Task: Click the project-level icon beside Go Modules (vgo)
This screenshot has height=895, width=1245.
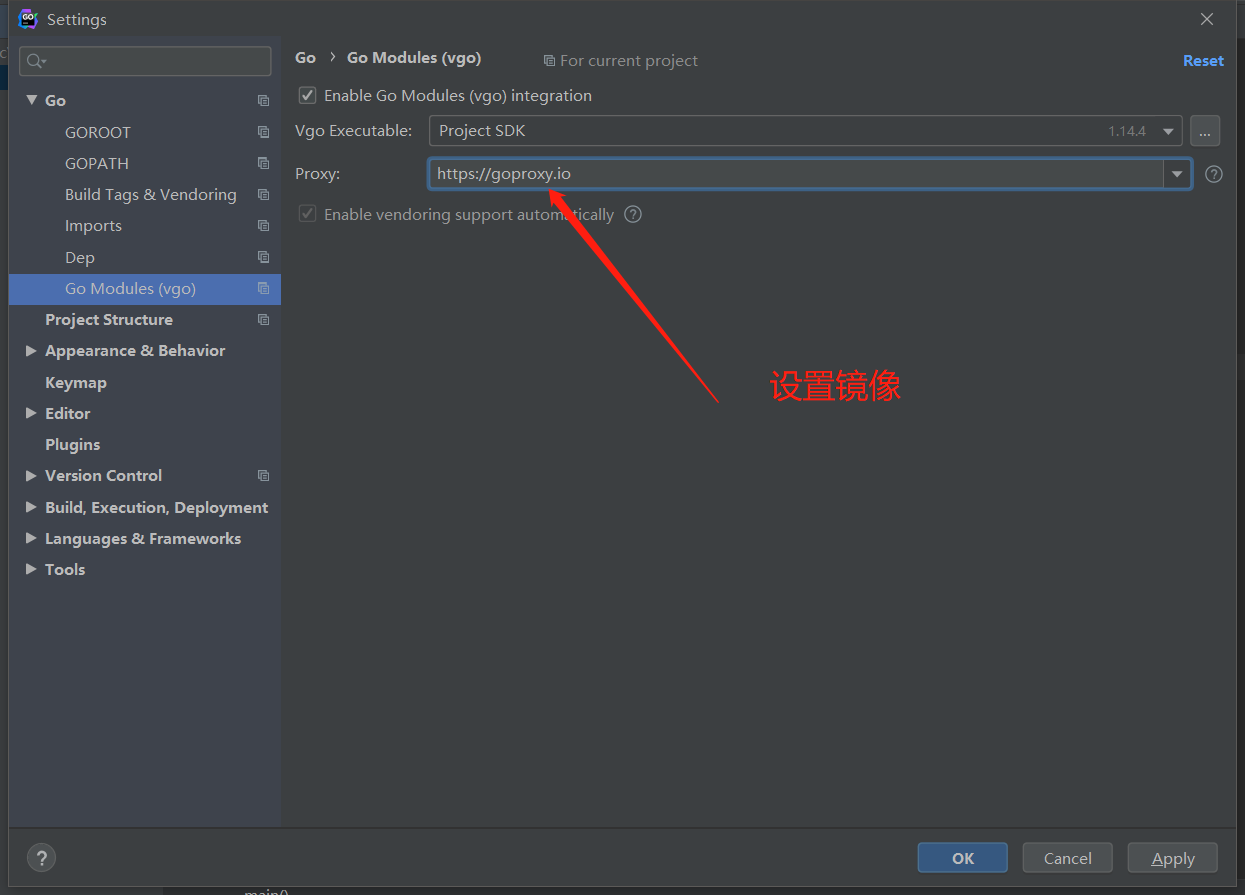Action: [x=263, y=288]
